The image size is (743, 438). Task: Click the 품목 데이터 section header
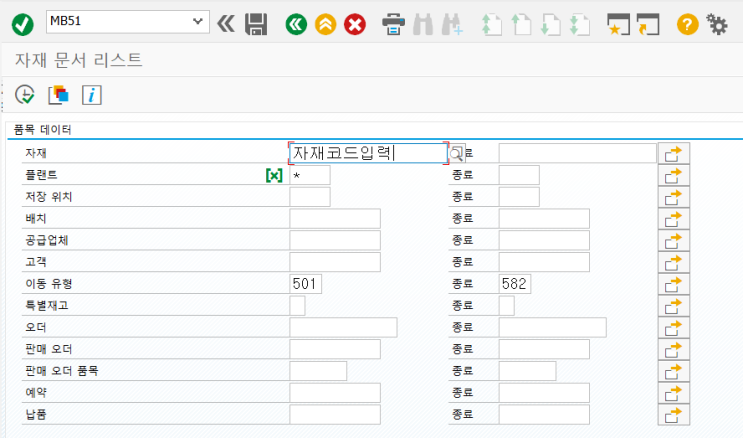point(42,129)
